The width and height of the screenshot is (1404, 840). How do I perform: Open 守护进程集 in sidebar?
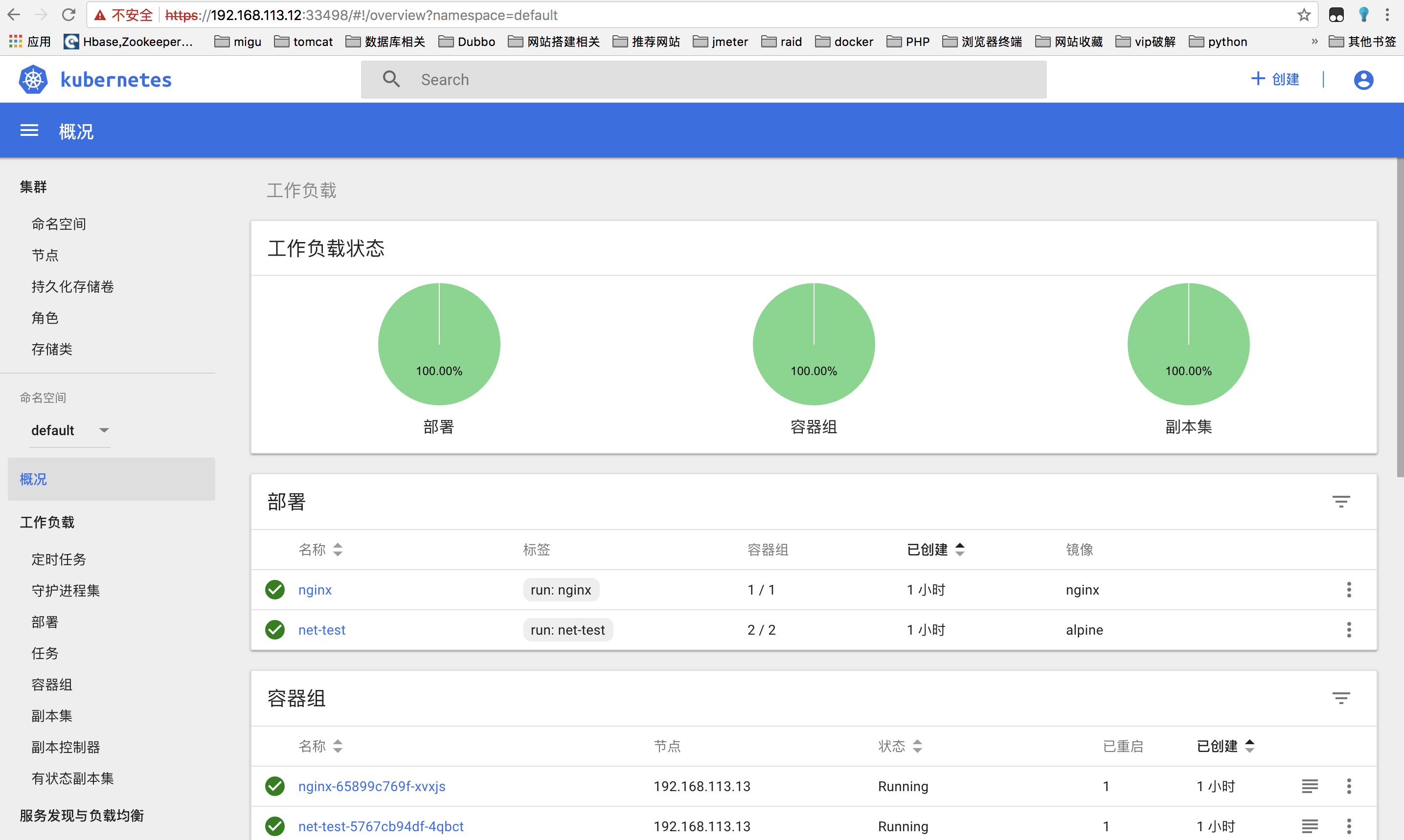click(65, 590)
